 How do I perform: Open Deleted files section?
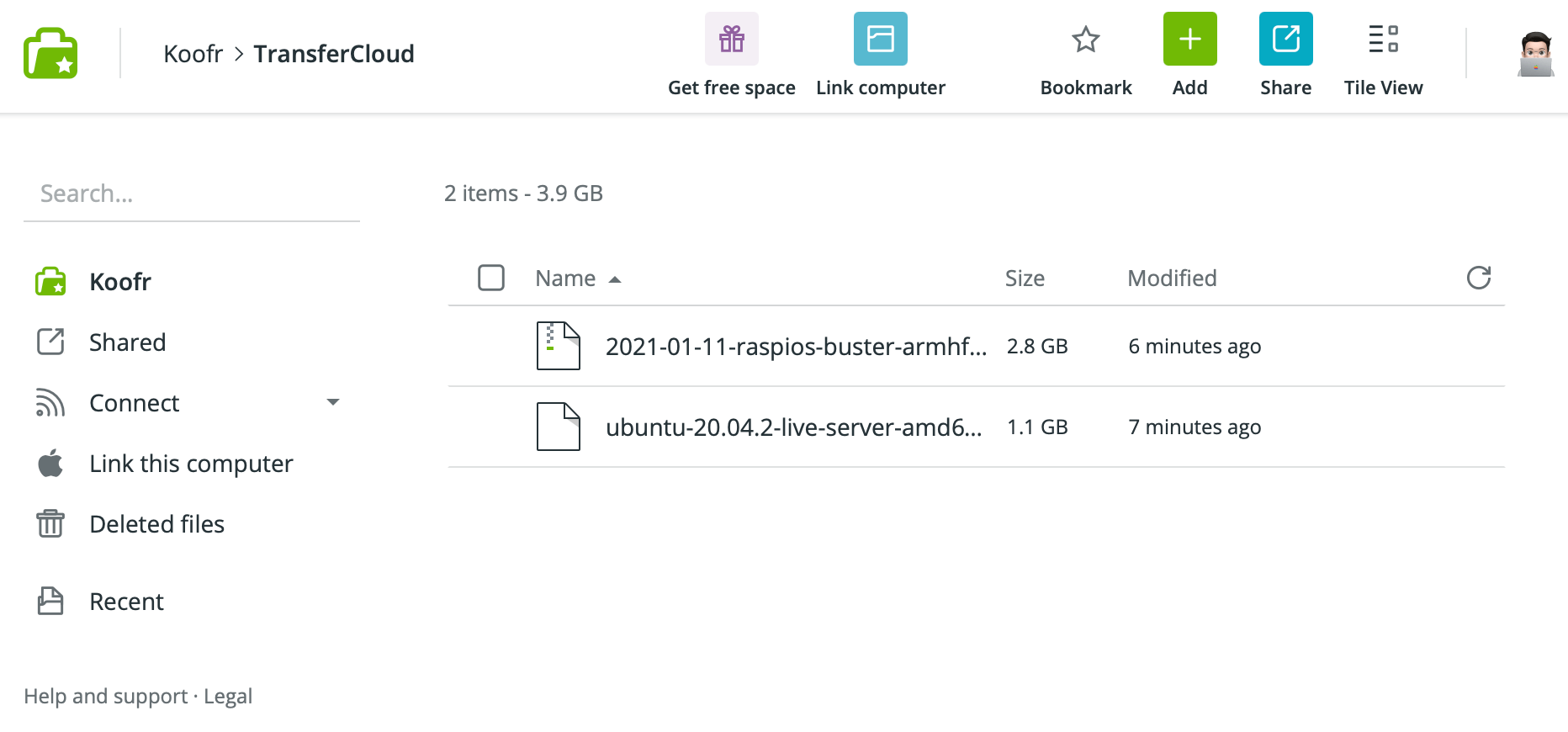point(157,524)
